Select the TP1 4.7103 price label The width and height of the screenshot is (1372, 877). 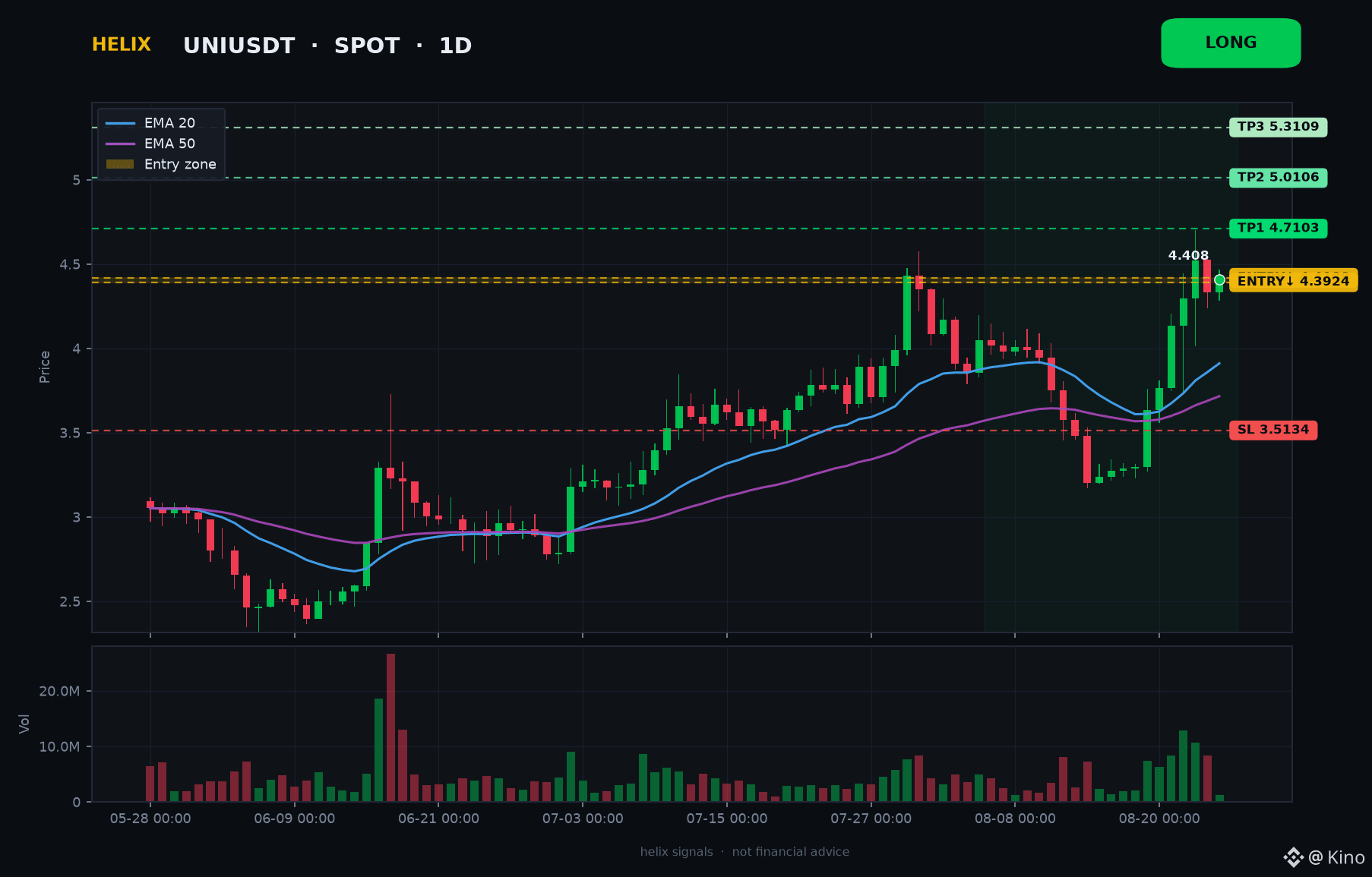click(x=1278, y=228)
